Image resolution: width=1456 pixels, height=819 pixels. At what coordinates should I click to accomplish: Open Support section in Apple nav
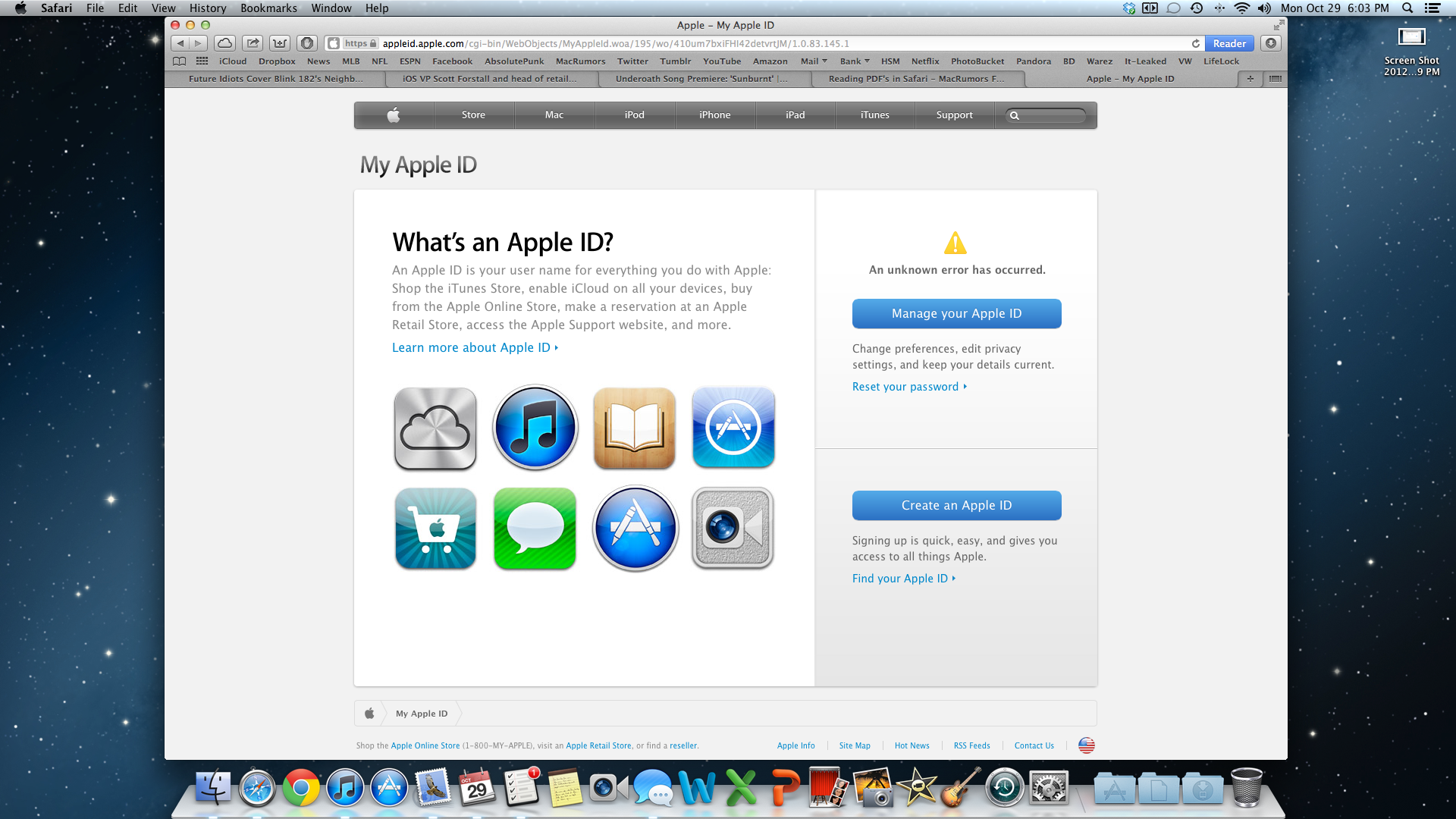coord(954,115)
